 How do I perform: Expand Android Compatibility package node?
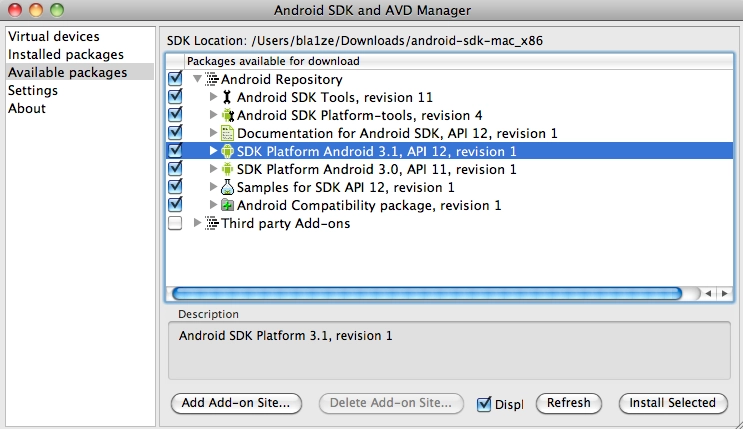tap(213, 205)
